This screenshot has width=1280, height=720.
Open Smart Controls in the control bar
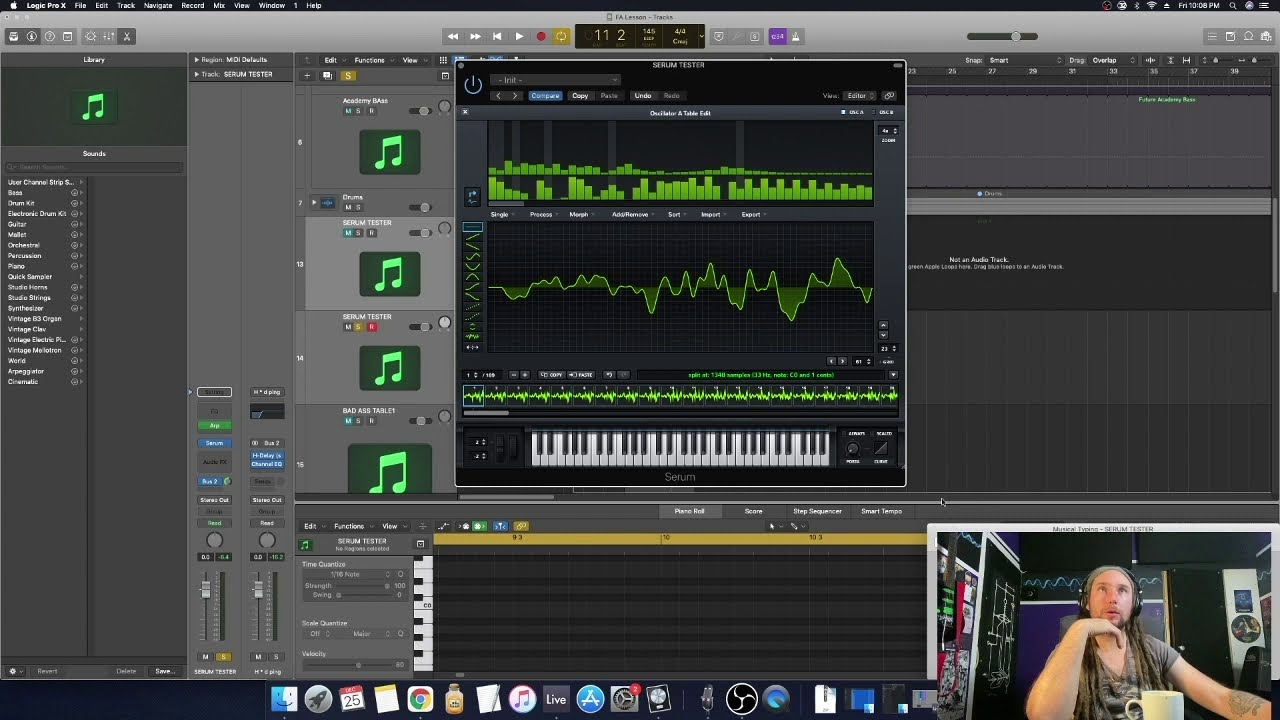91,36
